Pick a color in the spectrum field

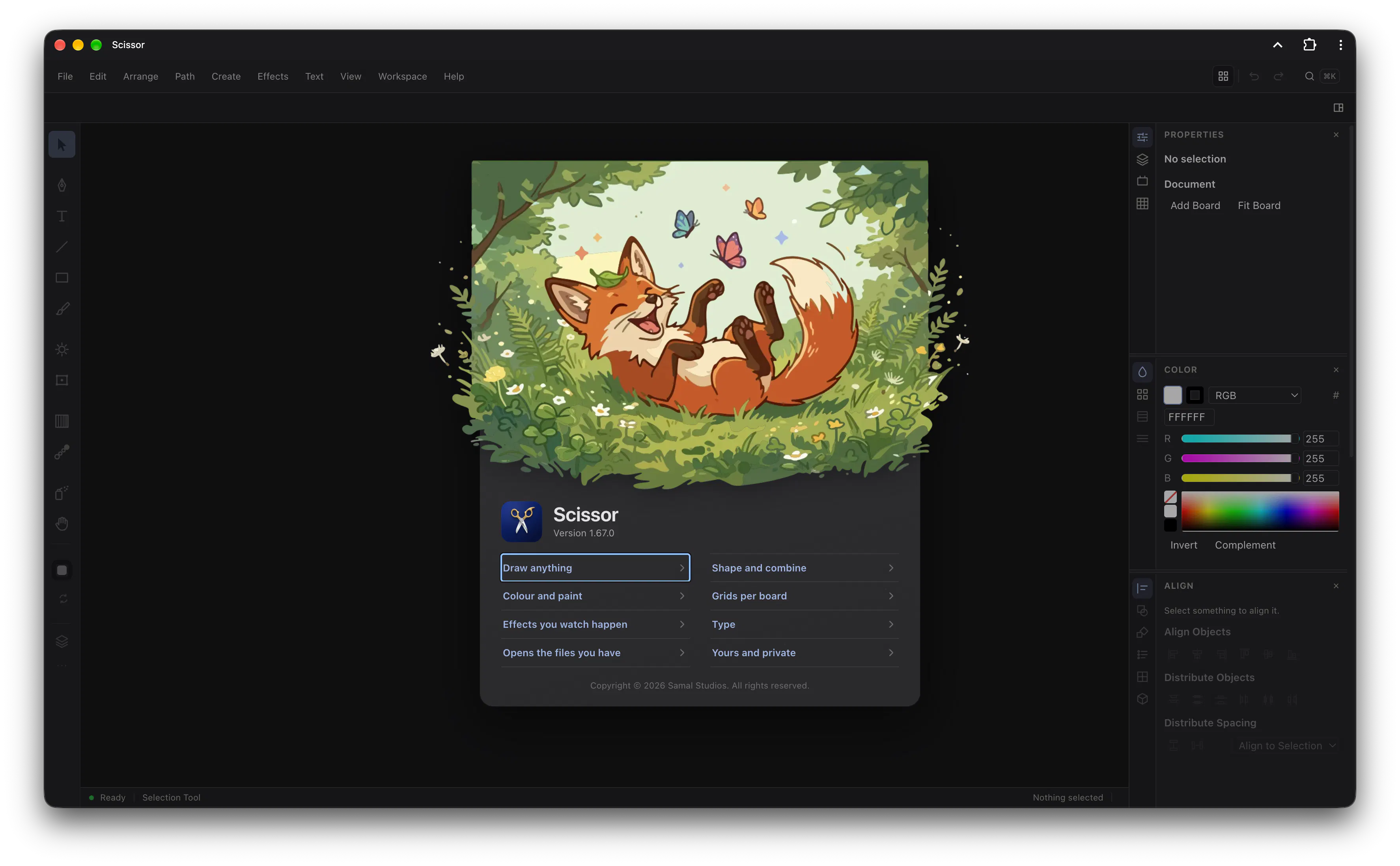click(1260, 511)
